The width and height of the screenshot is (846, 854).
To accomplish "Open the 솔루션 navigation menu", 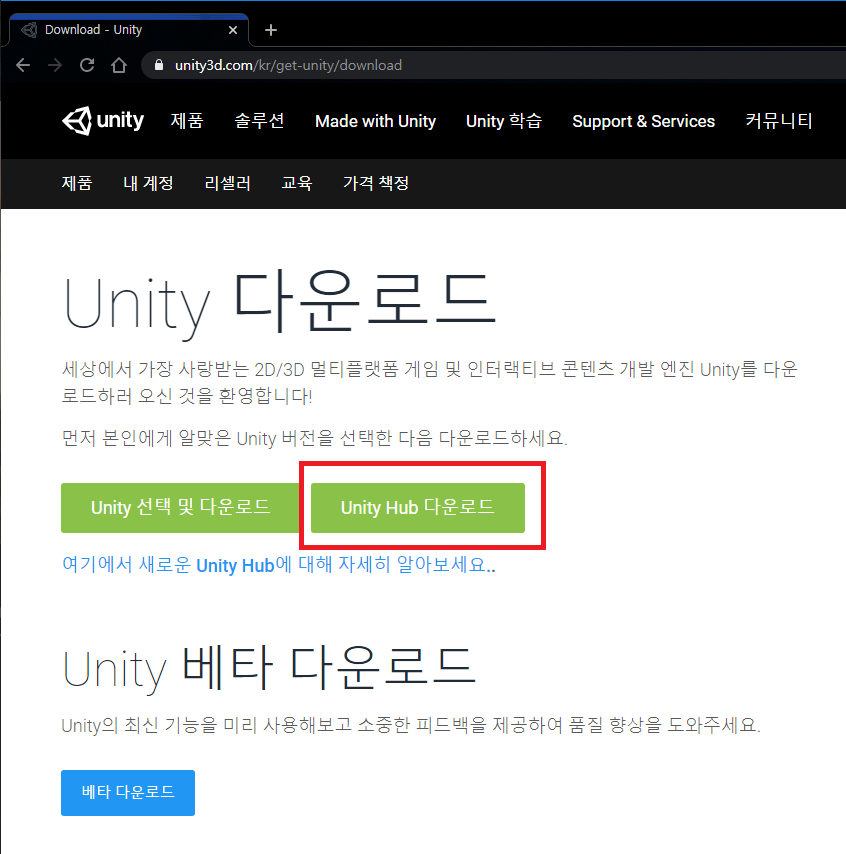I will 259,121.
